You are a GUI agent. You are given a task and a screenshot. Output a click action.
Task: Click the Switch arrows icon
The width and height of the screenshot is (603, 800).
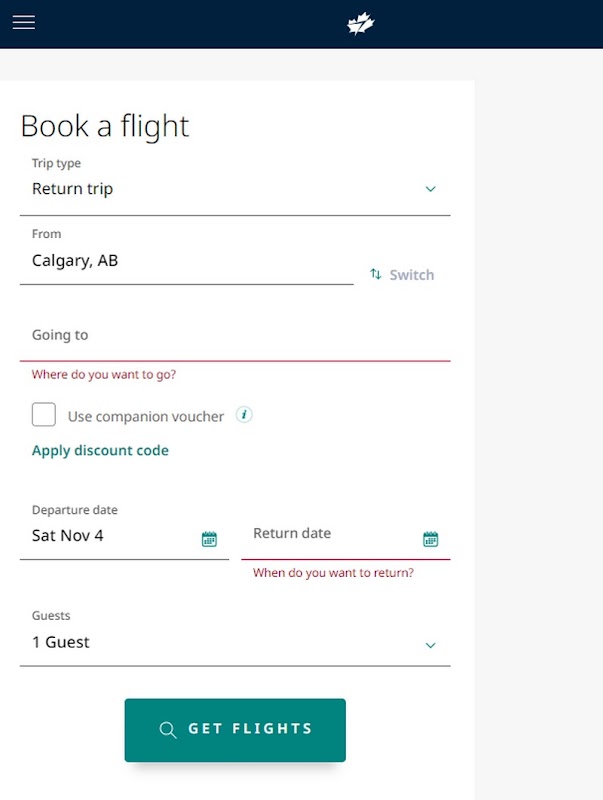(376, 274)
